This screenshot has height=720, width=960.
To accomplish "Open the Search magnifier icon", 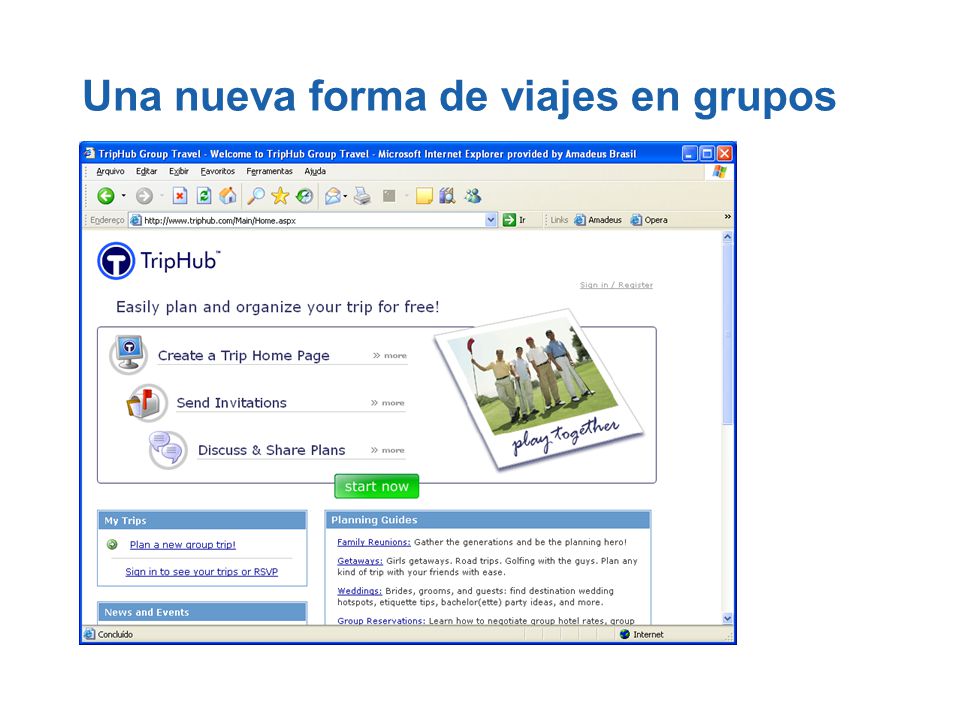I will click(255, 196).
